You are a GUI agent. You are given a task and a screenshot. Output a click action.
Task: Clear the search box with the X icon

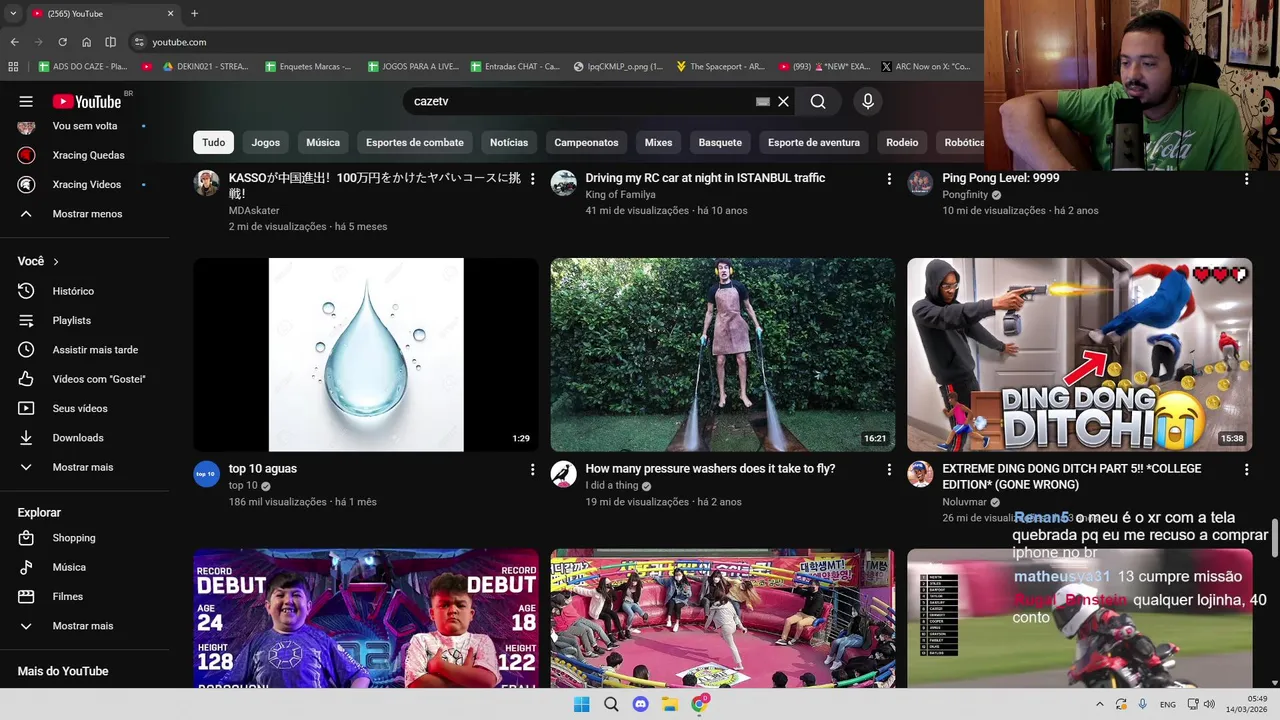pos(784,101)
